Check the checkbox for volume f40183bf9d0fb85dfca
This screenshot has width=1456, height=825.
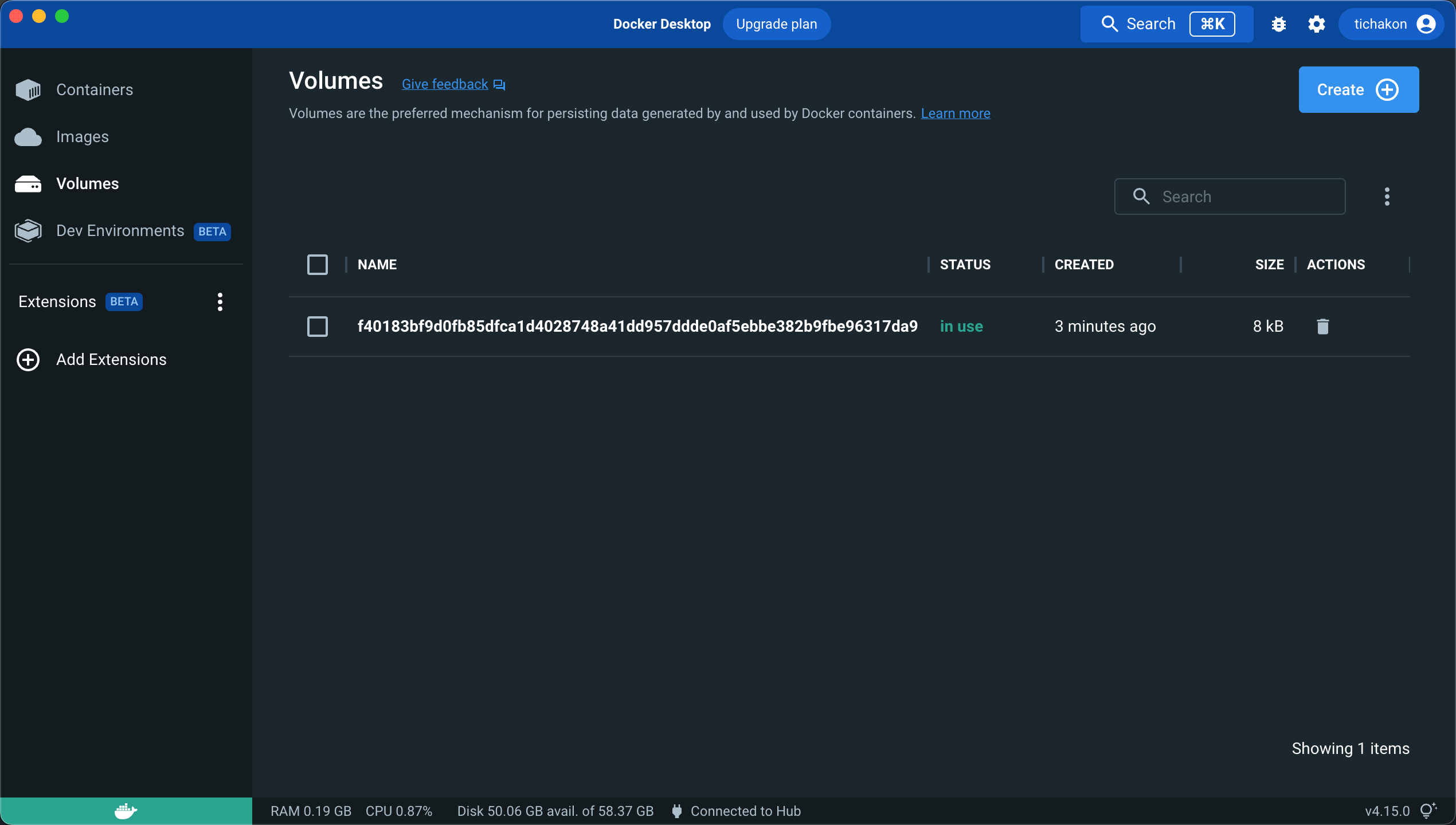point(318,326)
